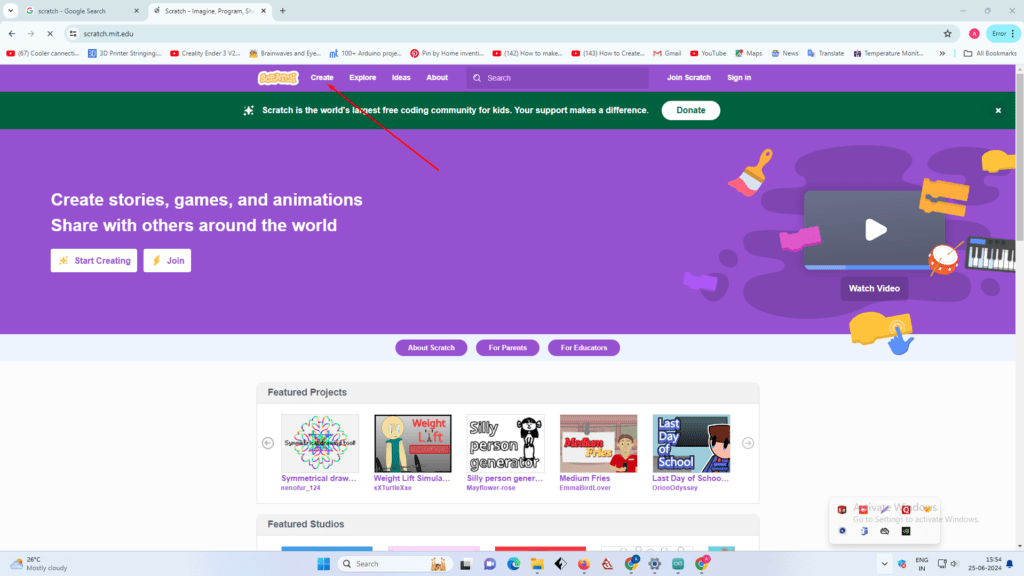Viewport: 1024px width, 576px height.
Task: Open a new browser tab
Action: (x=283, y=11)
